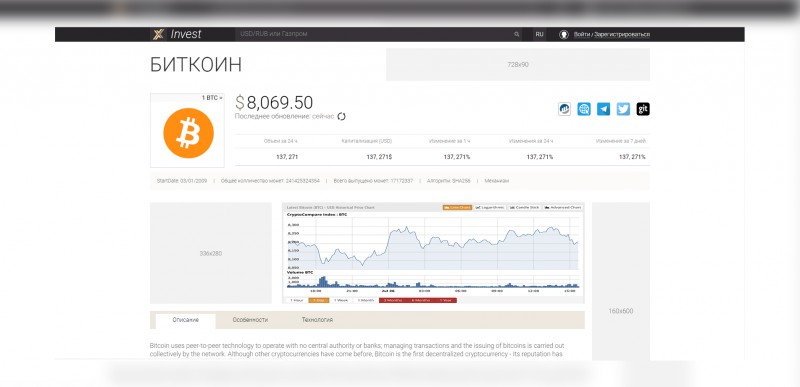
Task: Click value under Изменения за 24 ч
Action: point(539,157)
